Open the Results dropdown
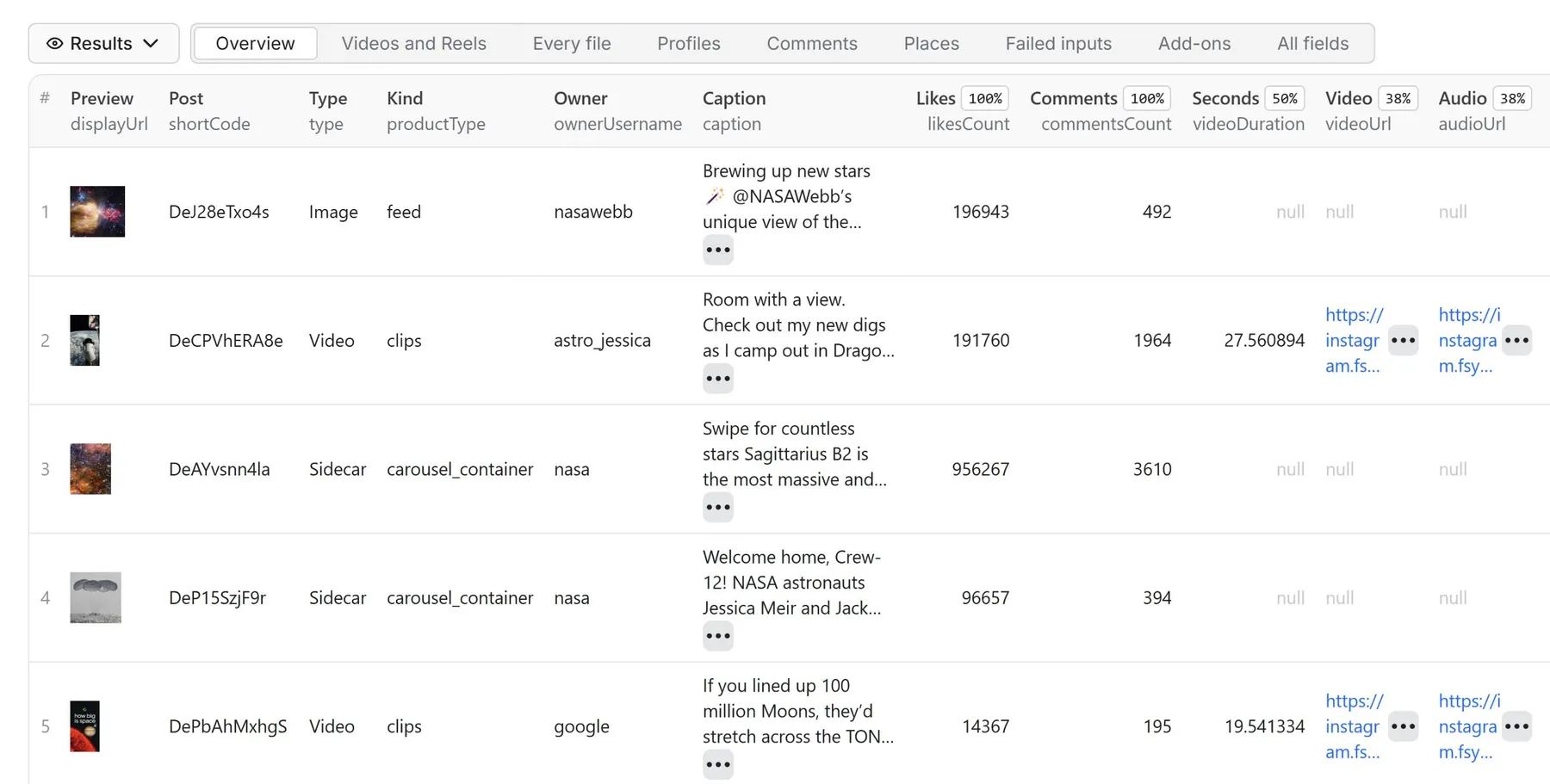 pyautogui.click(x=103, y=43)
